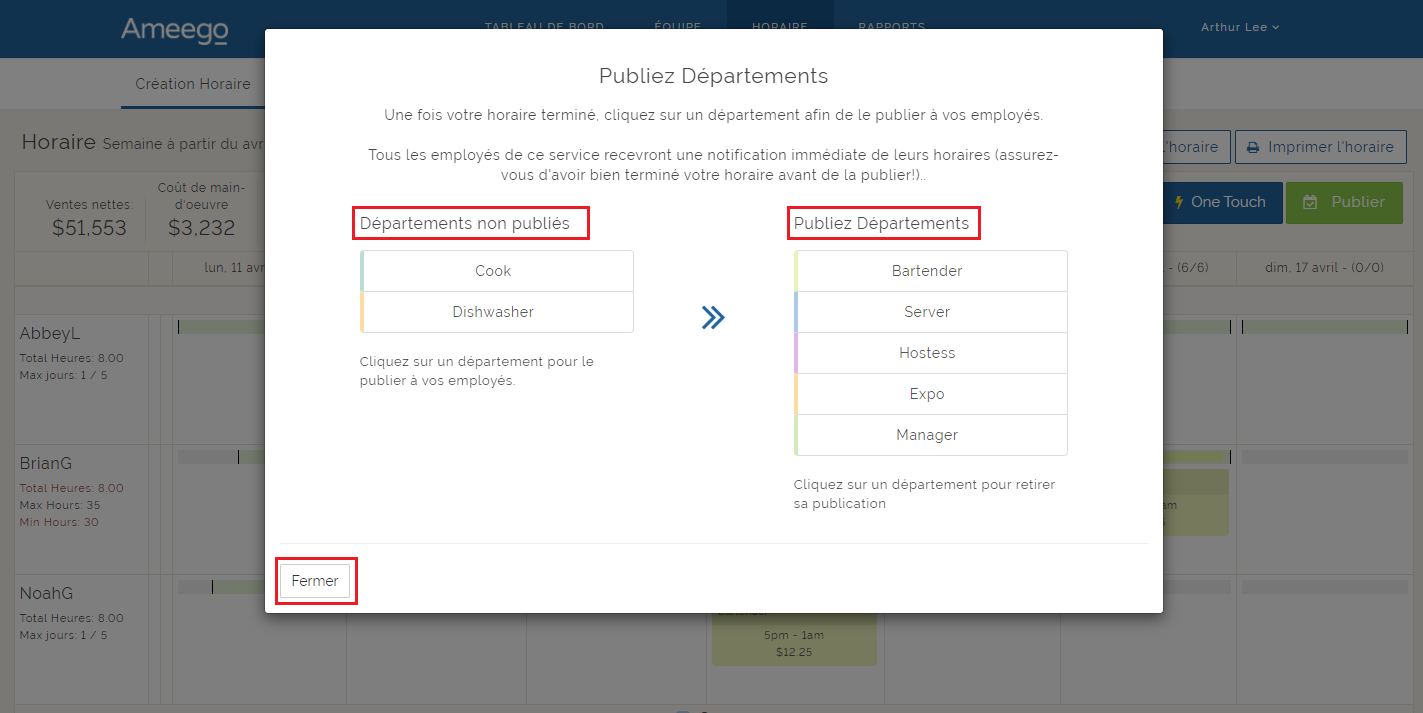Viewport: 1423px width, 713px height.
Task: Click the printer icon in Imprimer l'horaire
Action: tap(1253, 147)
